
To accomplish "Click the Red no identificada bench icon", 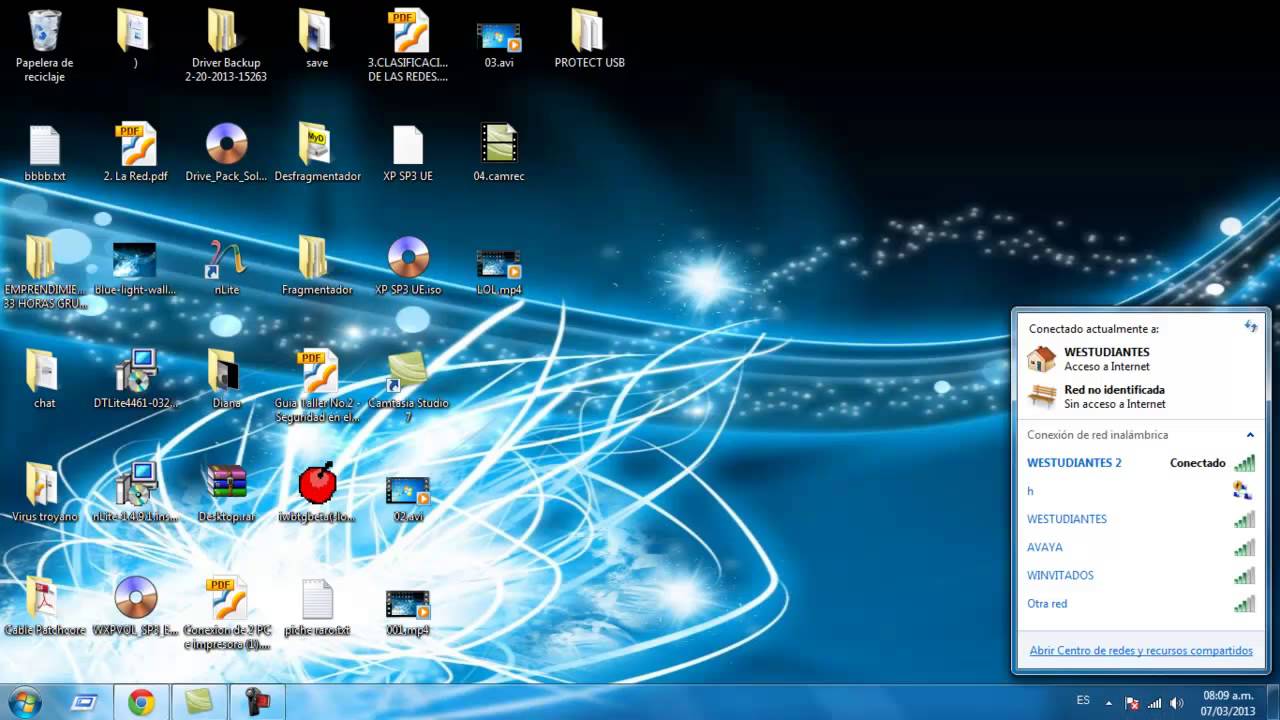I will tap(1042, 396).
